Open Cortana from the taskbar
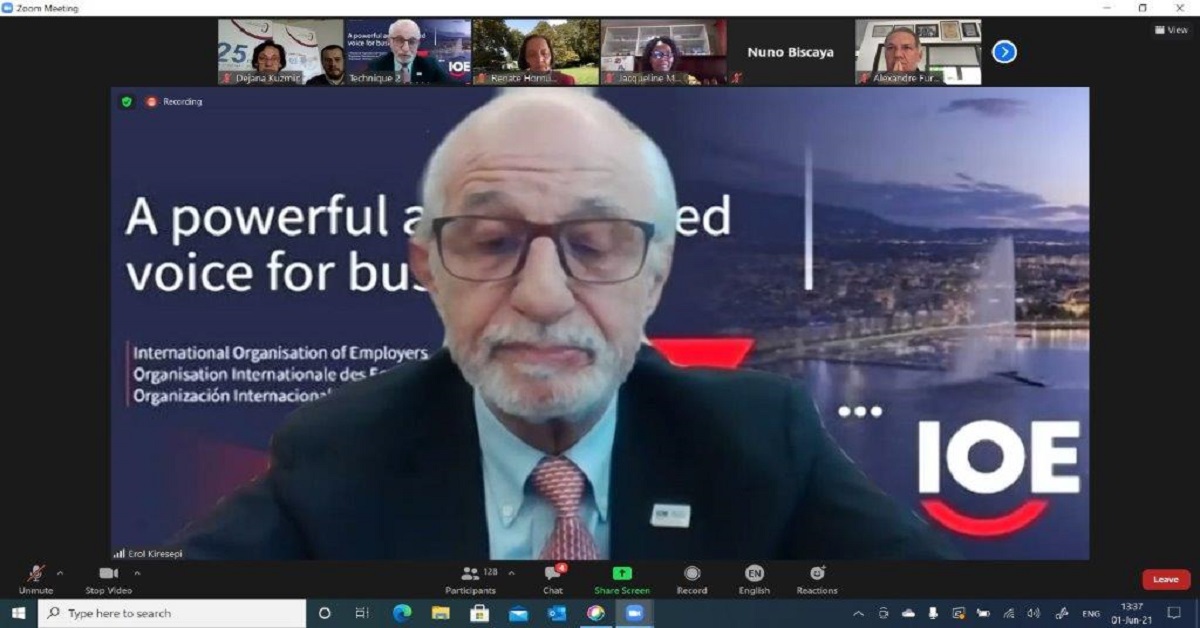Screen dimensions: 1200x628 tap(324, 613)
